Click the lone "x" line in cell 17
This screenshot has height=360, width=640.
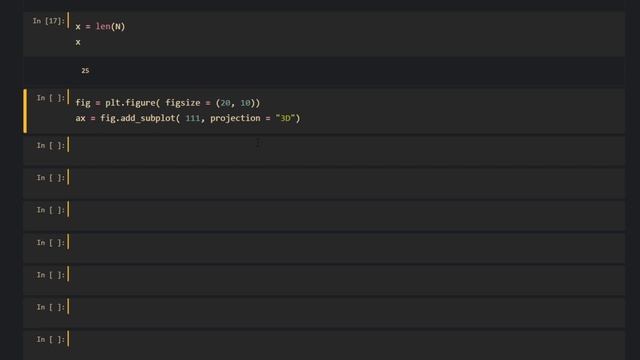(78, 42)
